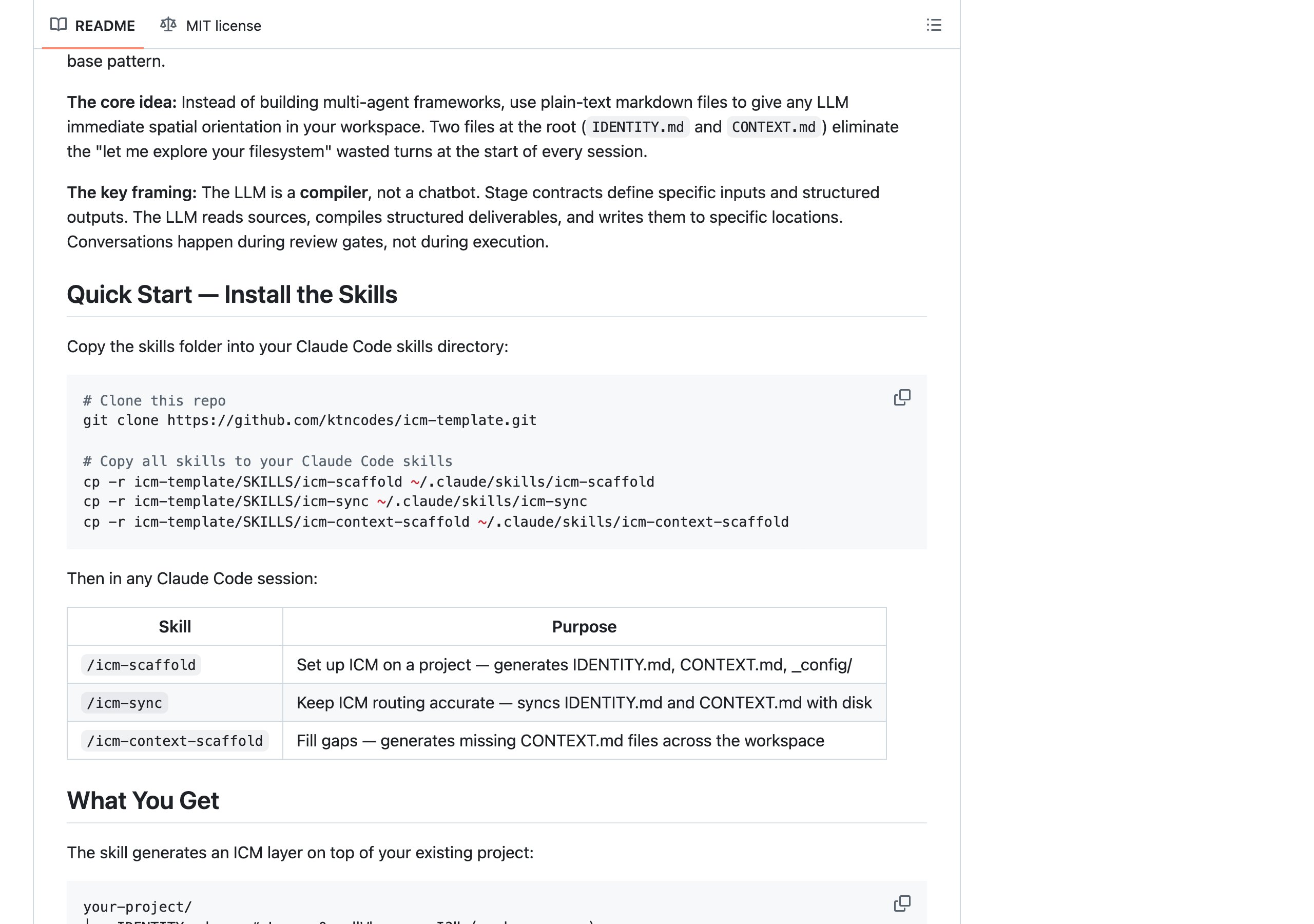This screenshot has height=924, width=1314.
Task: Click the CONTEXT.md inline code
Action: tap(773, 127)
